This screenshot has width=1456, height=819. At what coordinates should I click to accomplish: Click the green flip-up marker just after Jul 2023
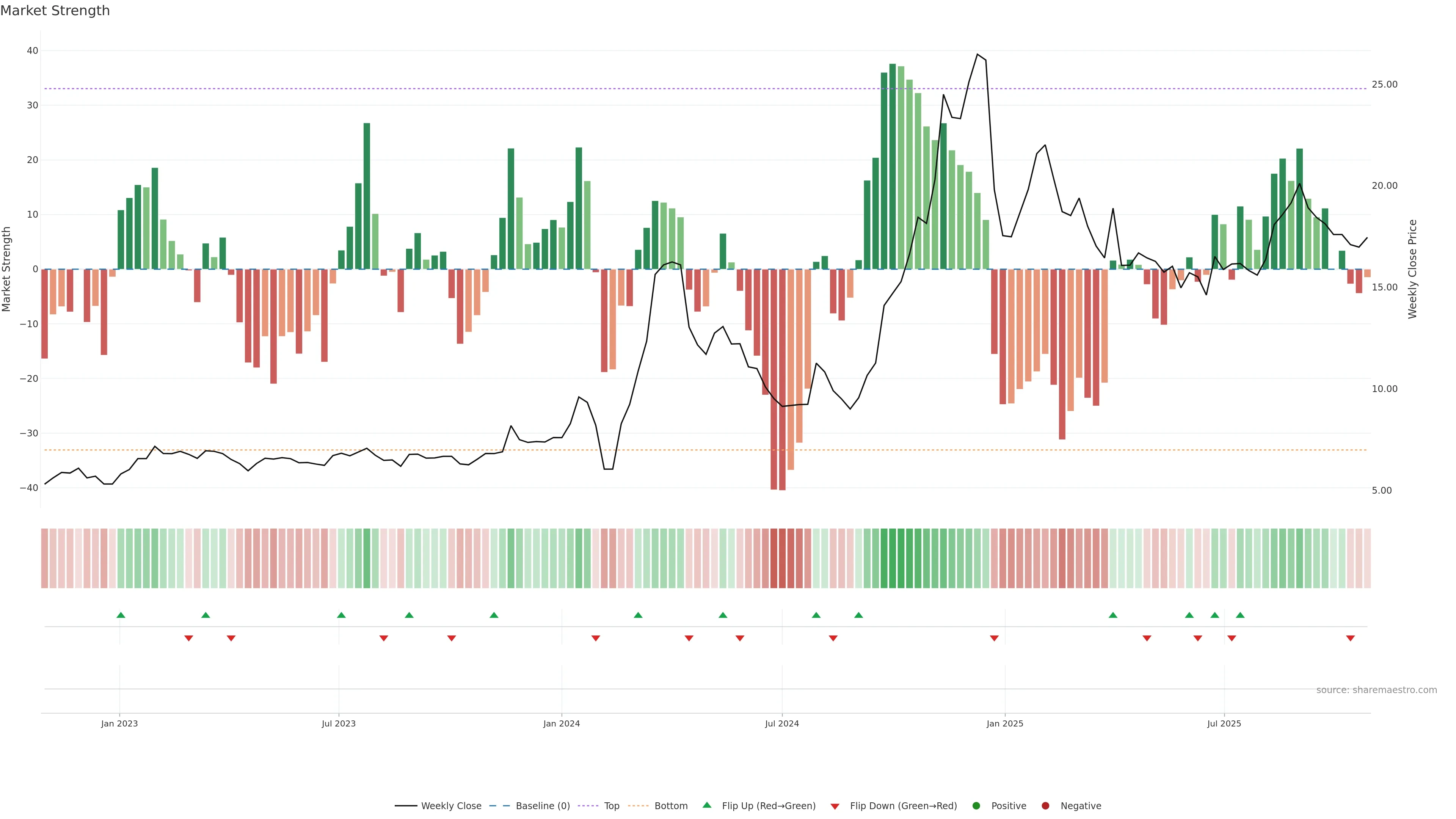click(x=341, y=615)
